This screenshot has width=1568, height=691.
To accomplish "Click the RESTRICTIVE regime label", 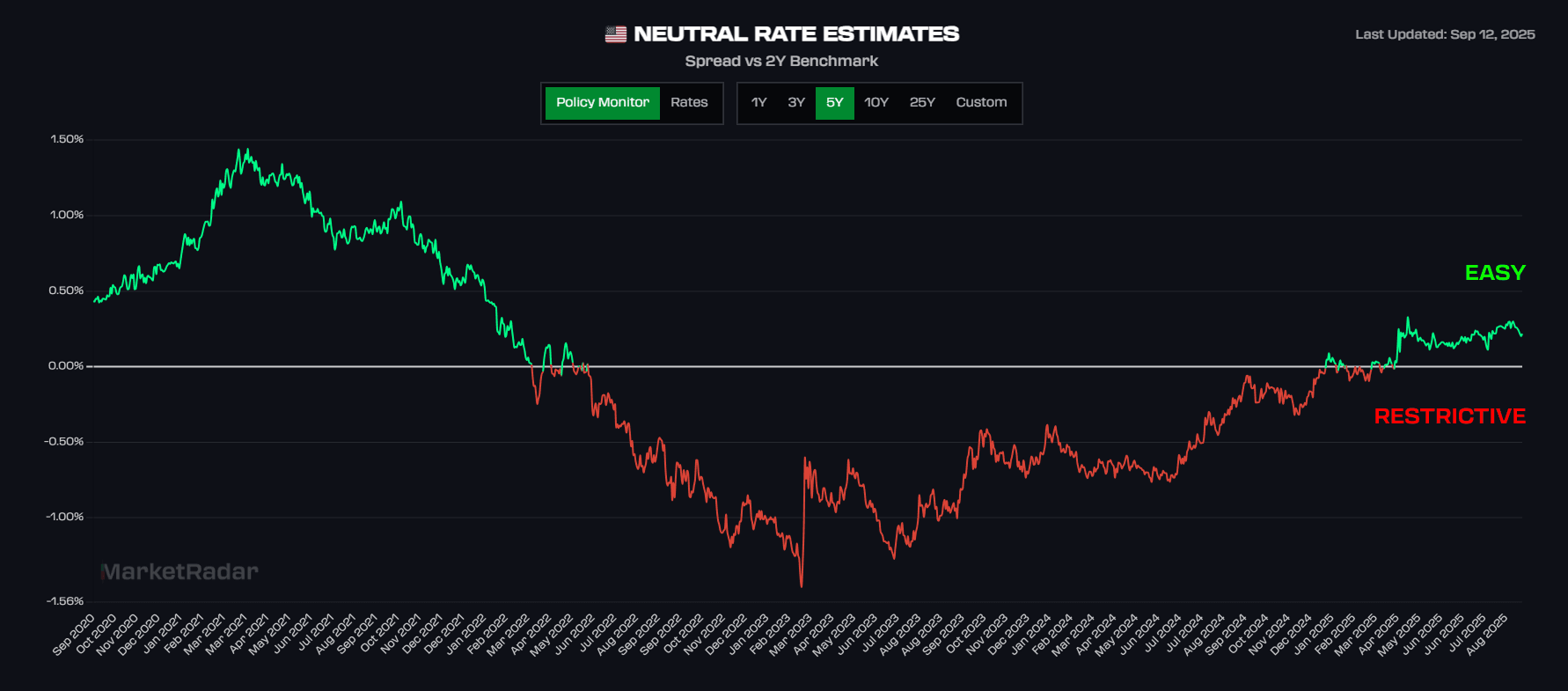I will (1450, 417).
